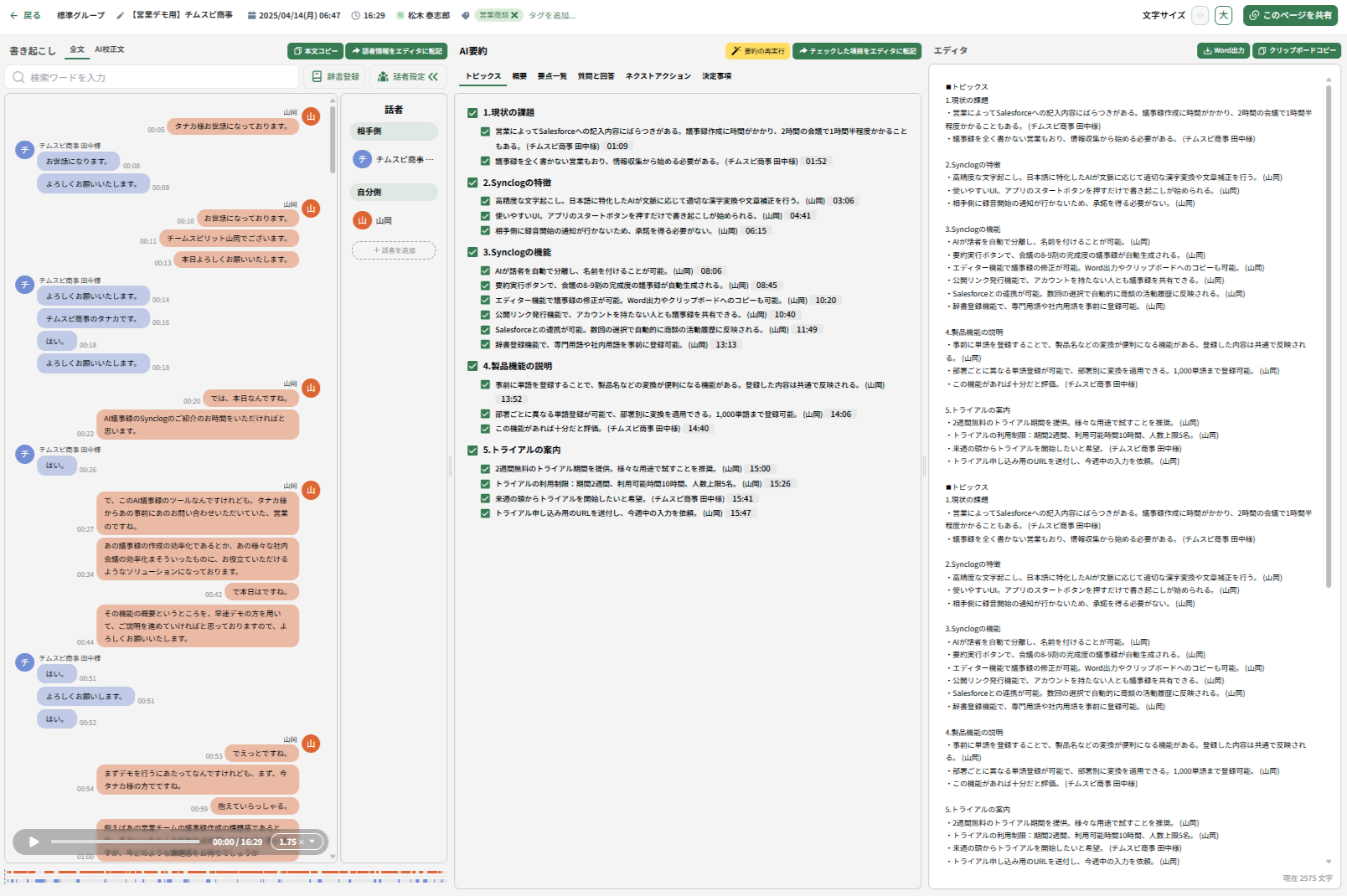The width and height of the screenshot is (1347, 896).
Task: Click the 本文コピー copy button
Action: 315,51
